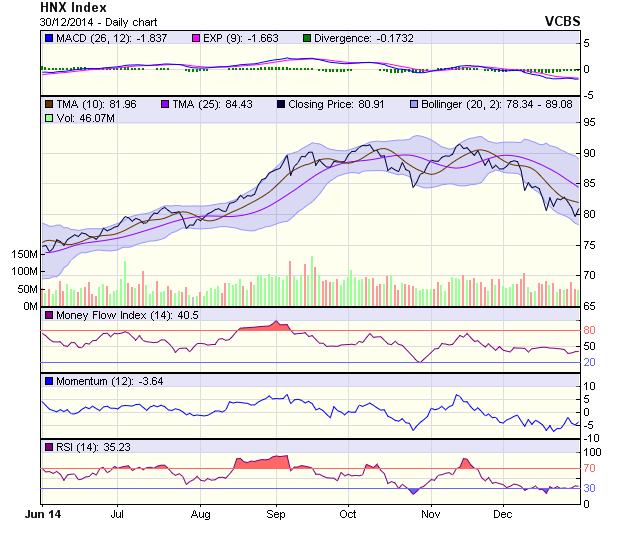Screen dimensions: 620x535
Task: Select the Dec label on time axis
Action: [x=503, y=514]
